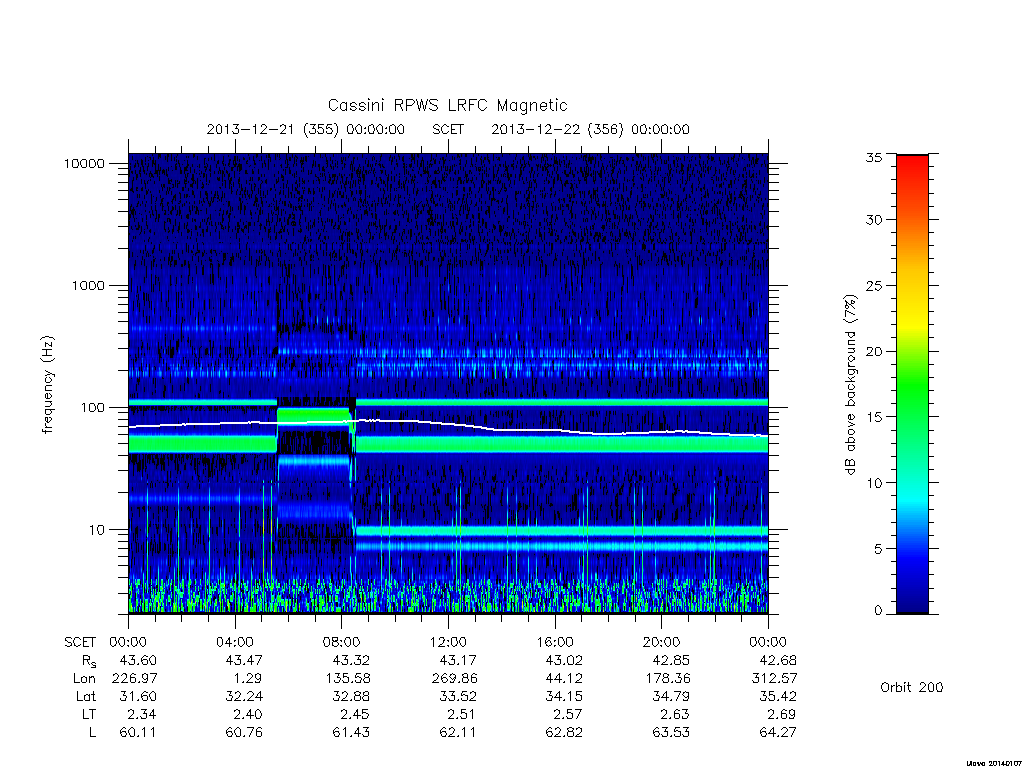Image resolution: width=1024 pixels, height=768 pixels.
Task: Click the 04:00 SCET time axis label
Action: (234, 642)
